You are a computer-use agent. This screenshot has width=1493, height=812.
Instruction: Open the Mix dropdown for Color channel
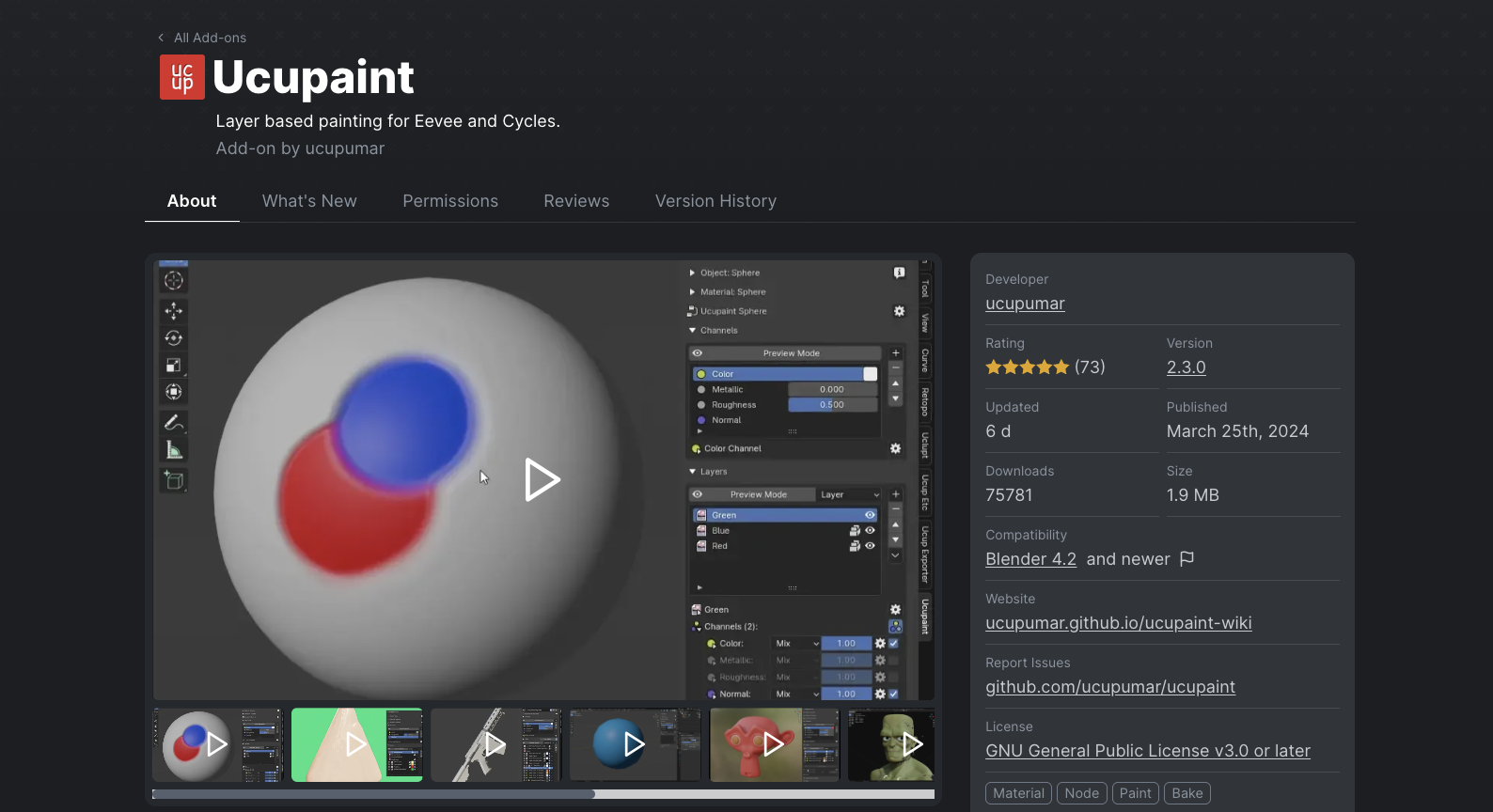pos(796,644)
